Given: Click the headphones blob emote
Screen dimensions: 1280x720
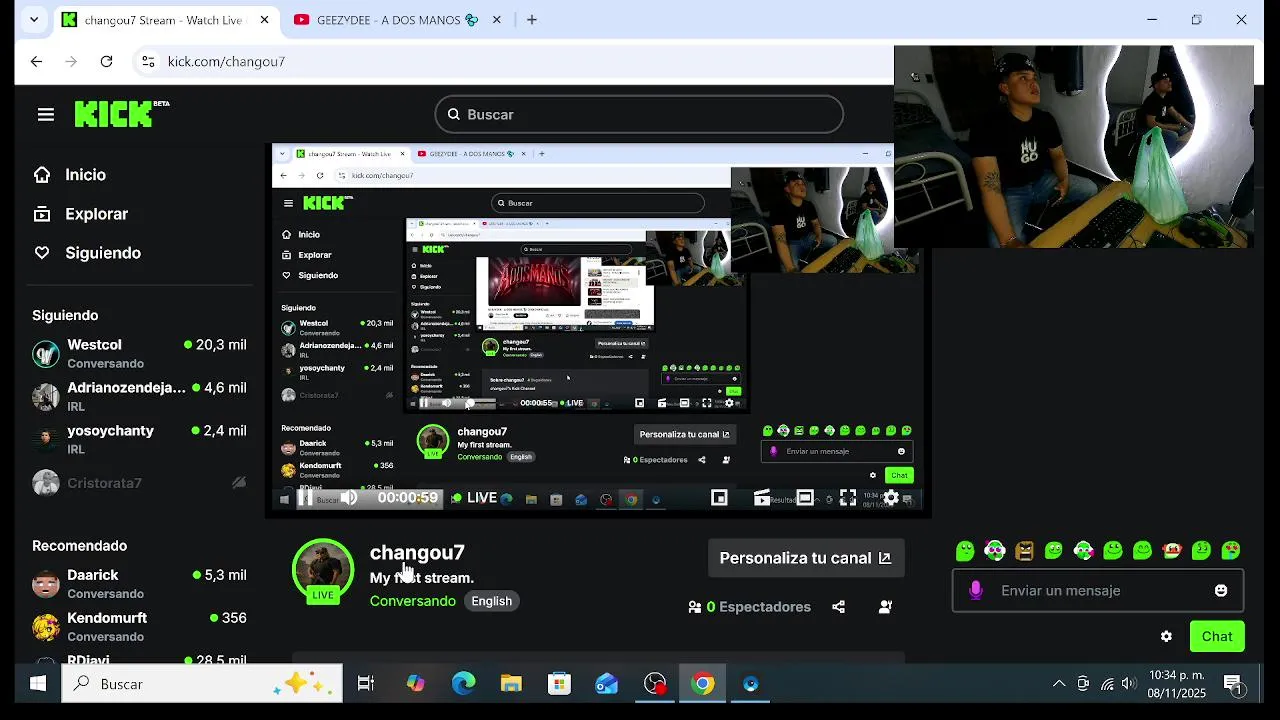Looking at the screenshot, I should [994, 551].
